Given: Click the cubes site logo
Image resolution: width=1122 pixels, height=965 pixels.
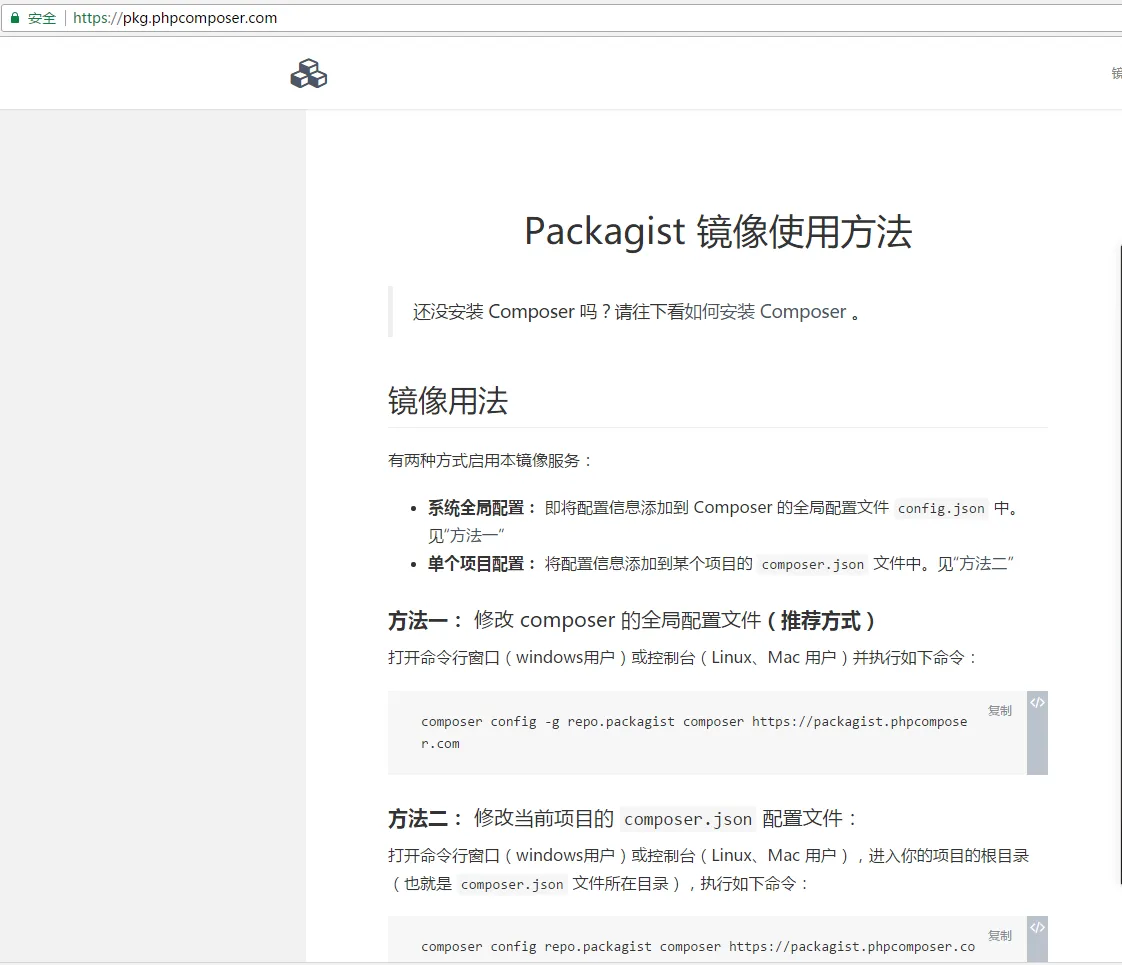Looking at the screenshot, I should pos(308,74).
